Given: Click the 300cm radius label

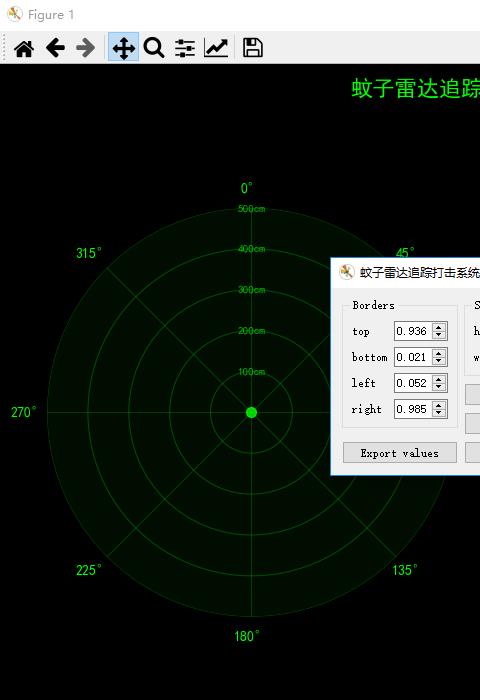Looking at the screenshot, I should pos(251,290).
